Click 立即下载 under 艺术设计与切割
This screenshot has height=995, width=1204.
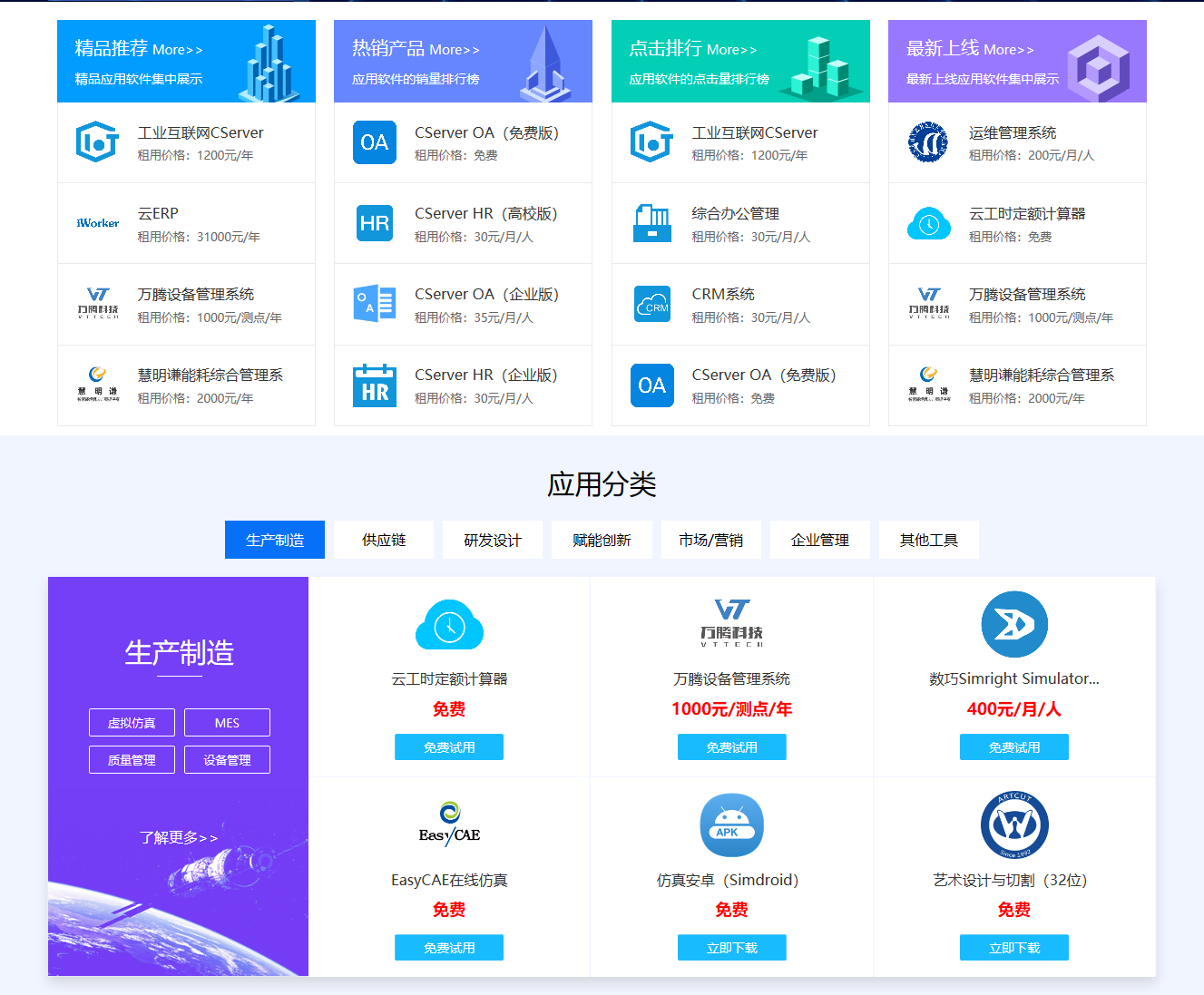point(1014,948)
